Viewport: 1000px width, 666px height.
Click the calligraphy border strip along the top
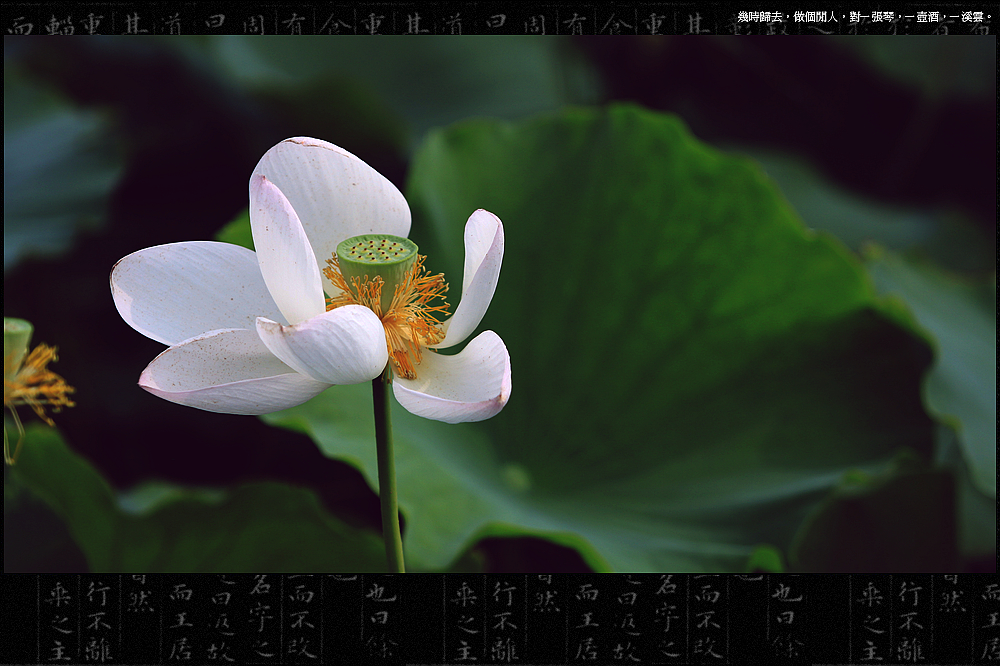tap(350, 20)
